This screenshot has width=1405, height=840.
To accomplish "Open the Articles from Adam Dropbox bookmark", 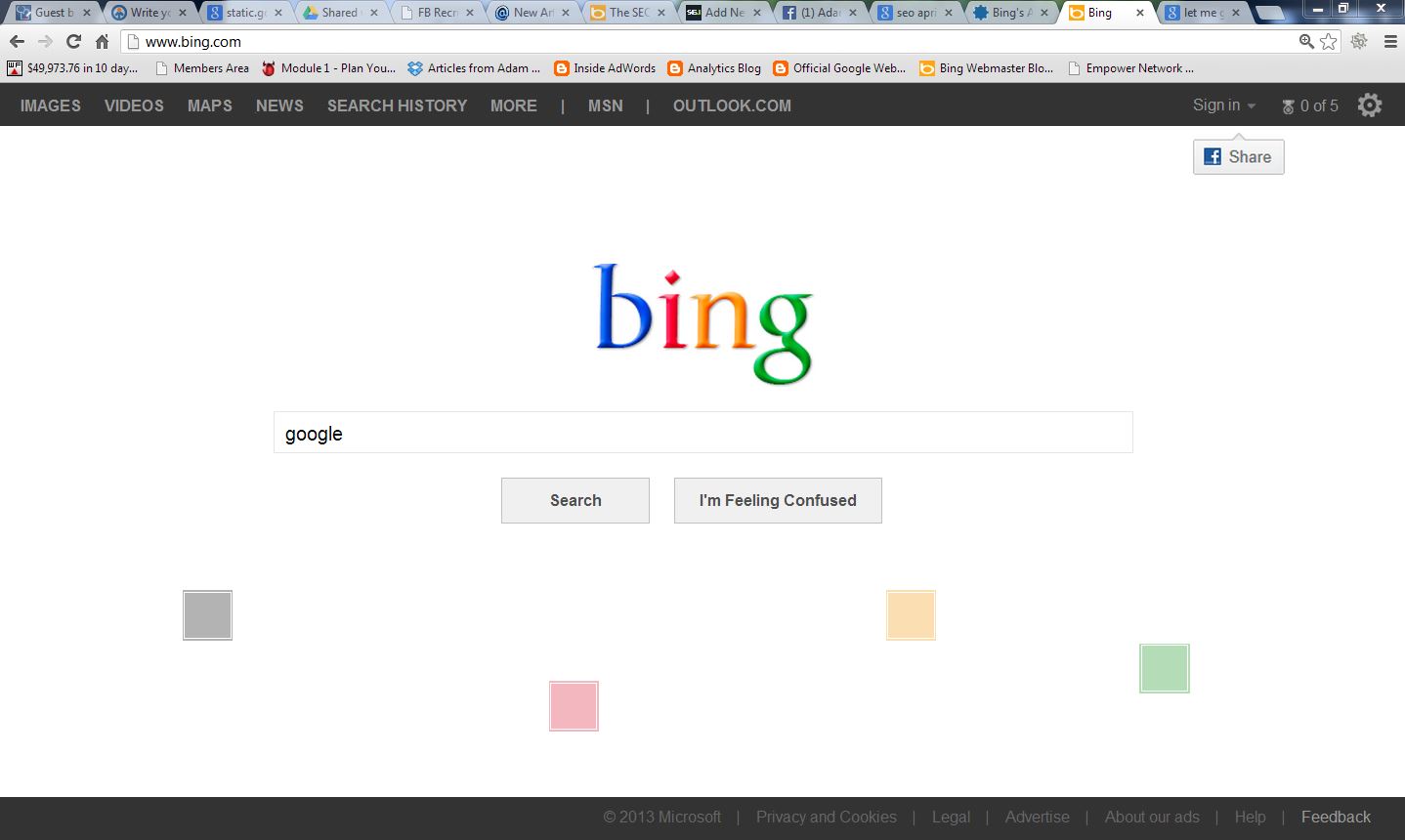I will (x=474, y=68).
